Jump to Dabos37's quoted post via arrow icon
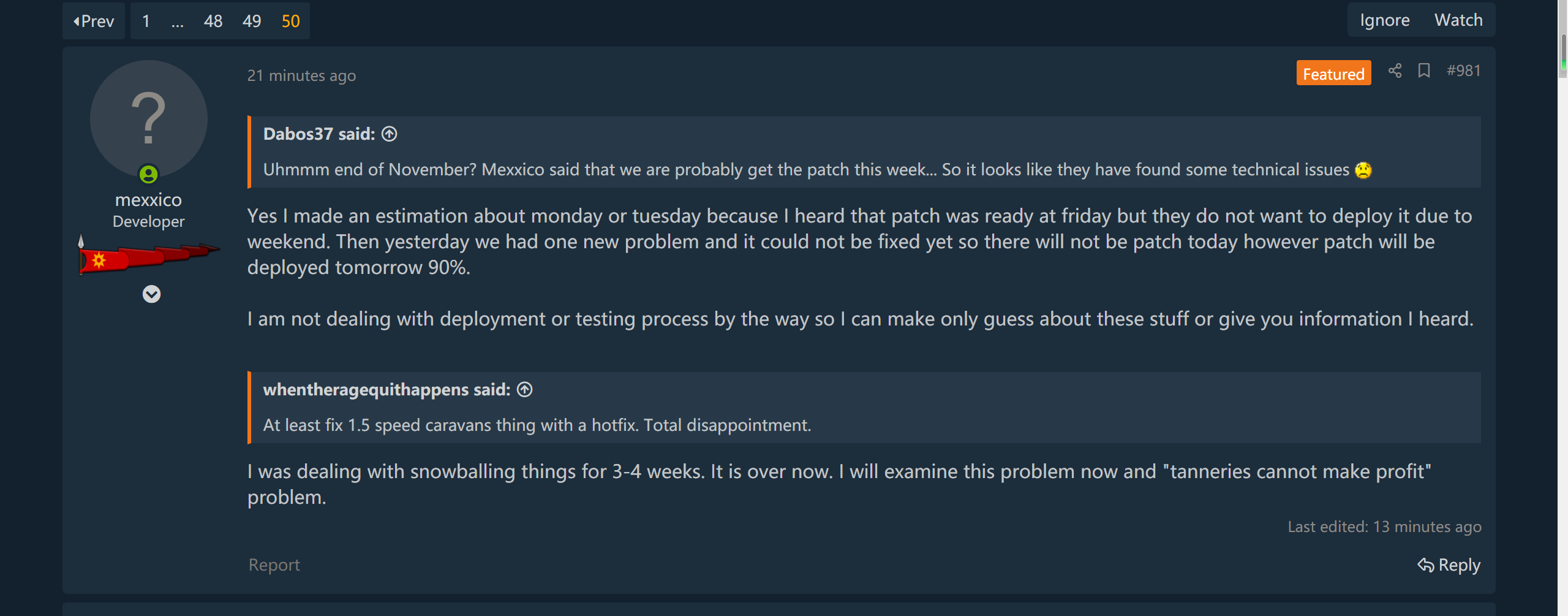Viewport: 1568px width, 616px height. tap(390, 134)
